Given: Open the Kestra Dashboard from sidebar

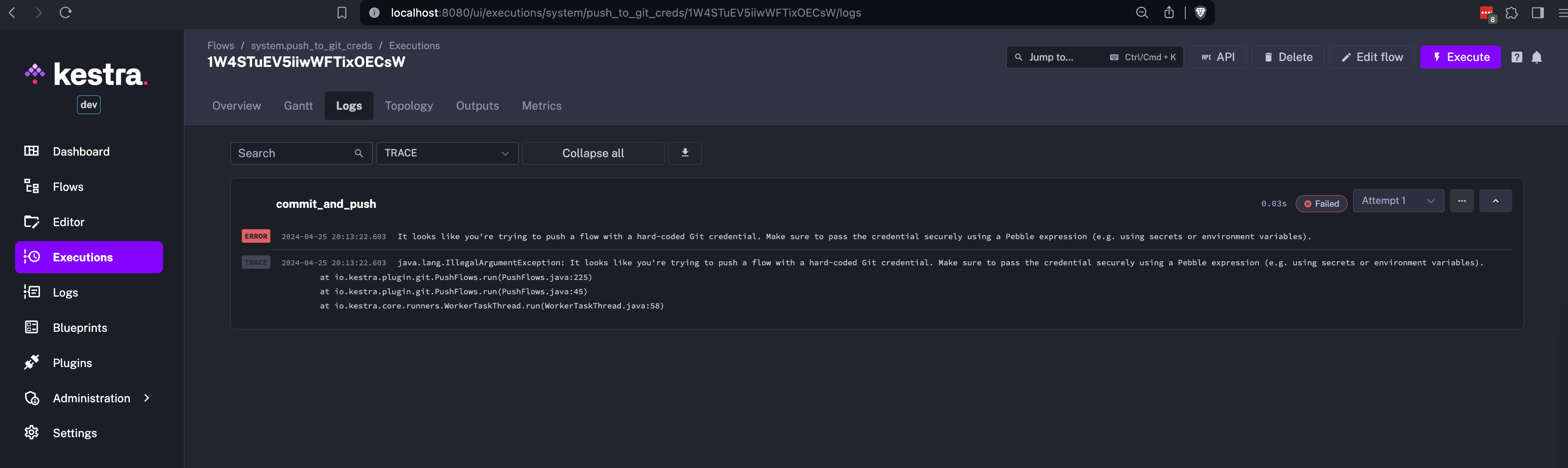Looking at the screenshot, I should coord(81,151).
